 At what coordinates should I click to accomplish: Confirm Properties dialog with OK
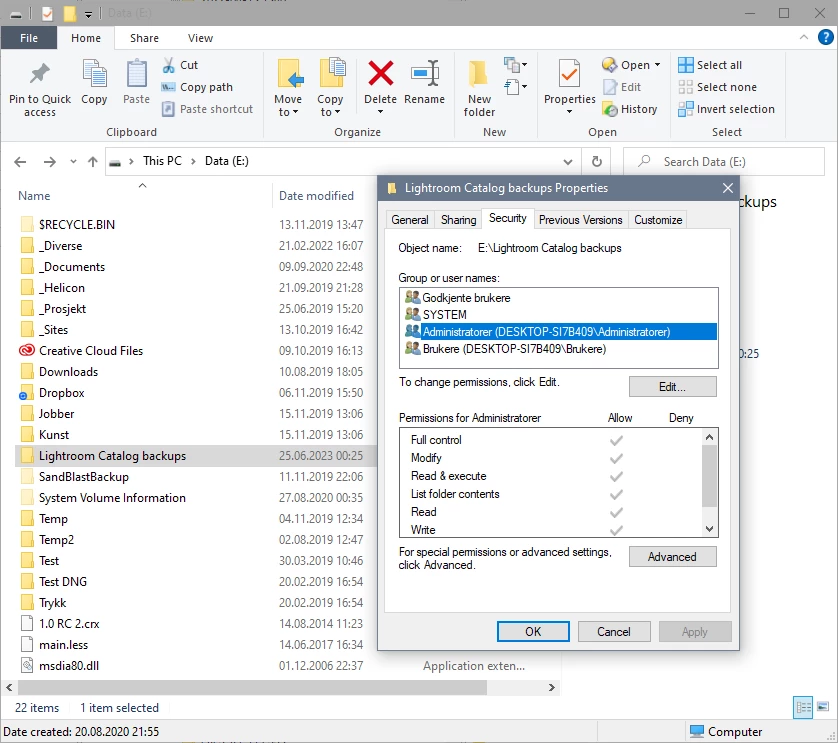(533, 631)
